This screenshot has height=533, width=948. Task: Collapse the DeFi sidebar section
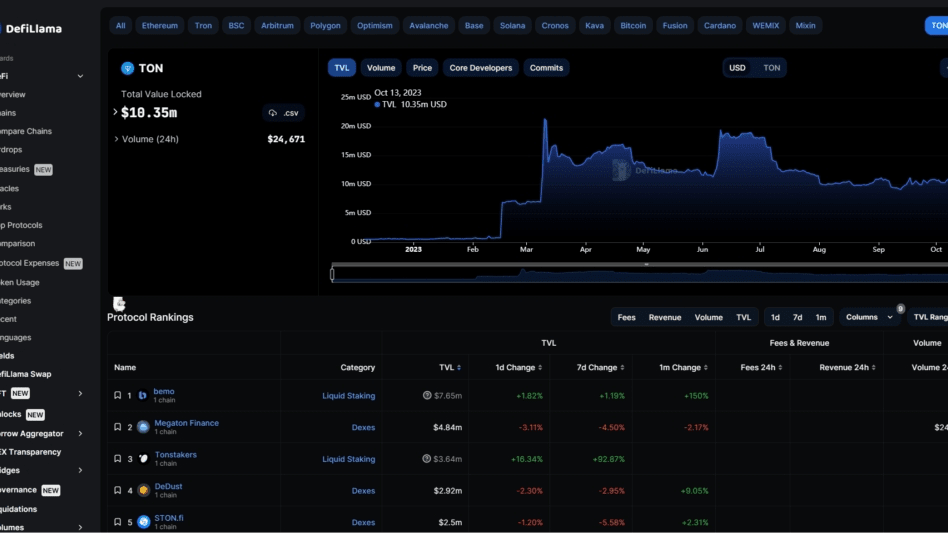click(80, 76)
